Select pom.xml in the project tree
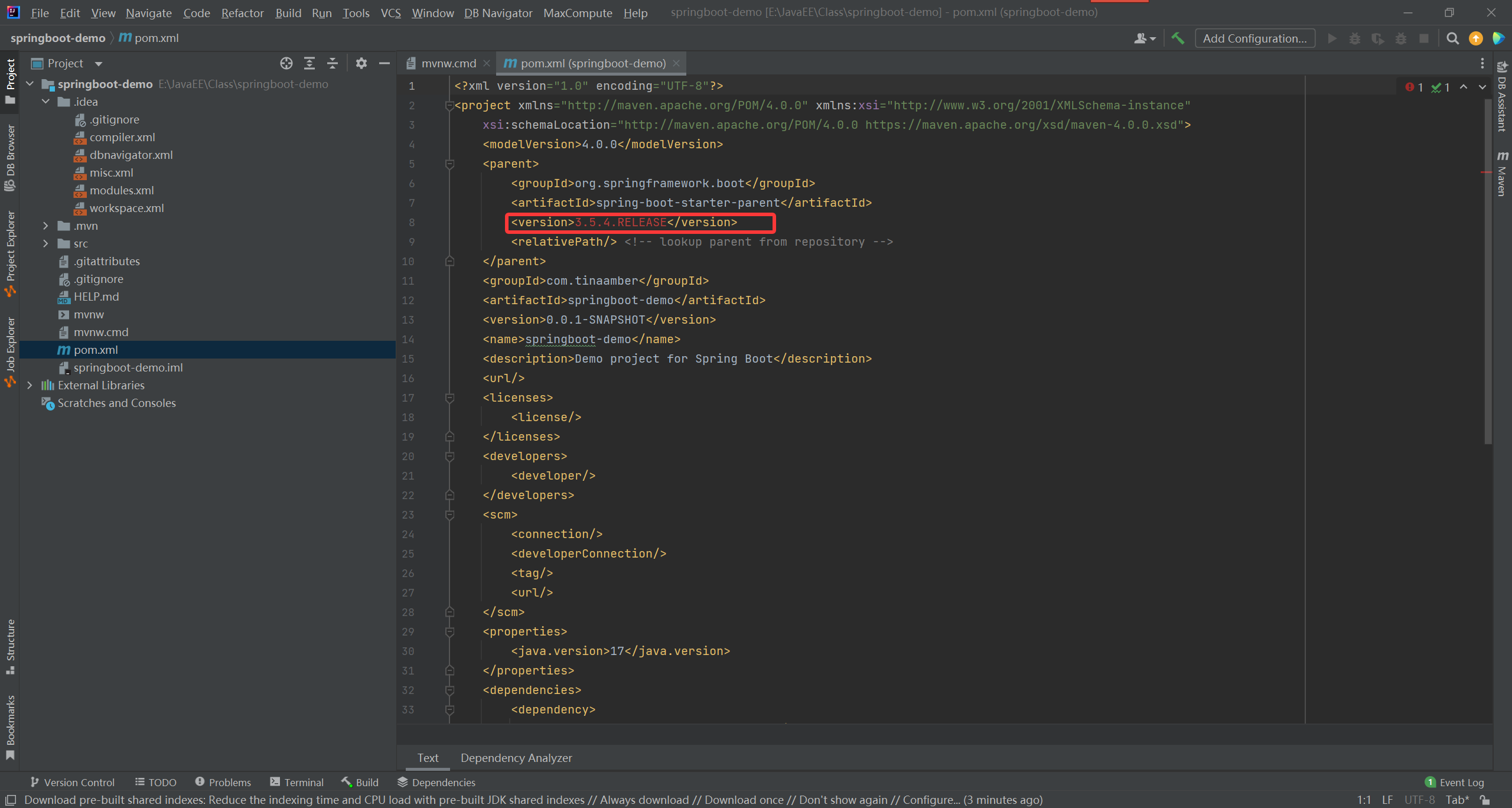The image size is (1512, 808). click(x=207, y=350)
